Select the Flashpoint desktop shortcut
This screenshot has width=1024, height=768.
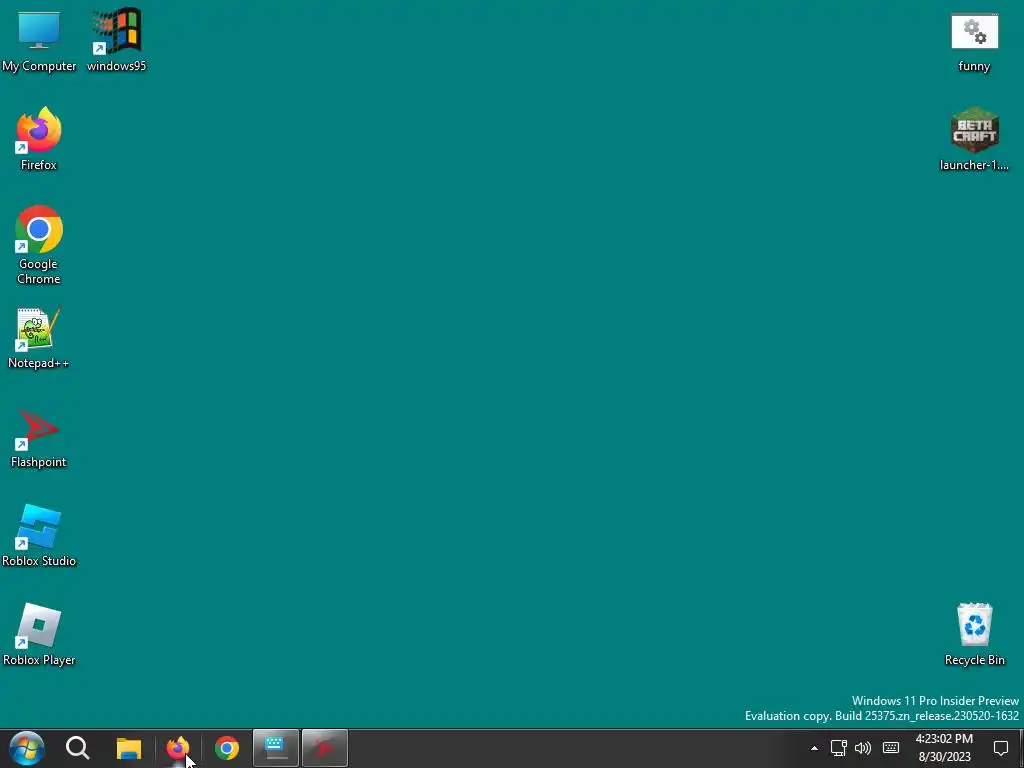coord(39,439)
